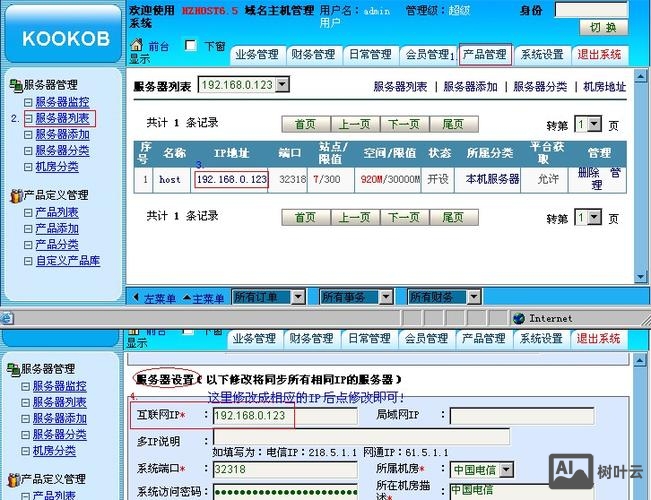This screenshot has height=500, width=651.
Task: Click the left arrow icon beside 左菜单
Action: 136,297
